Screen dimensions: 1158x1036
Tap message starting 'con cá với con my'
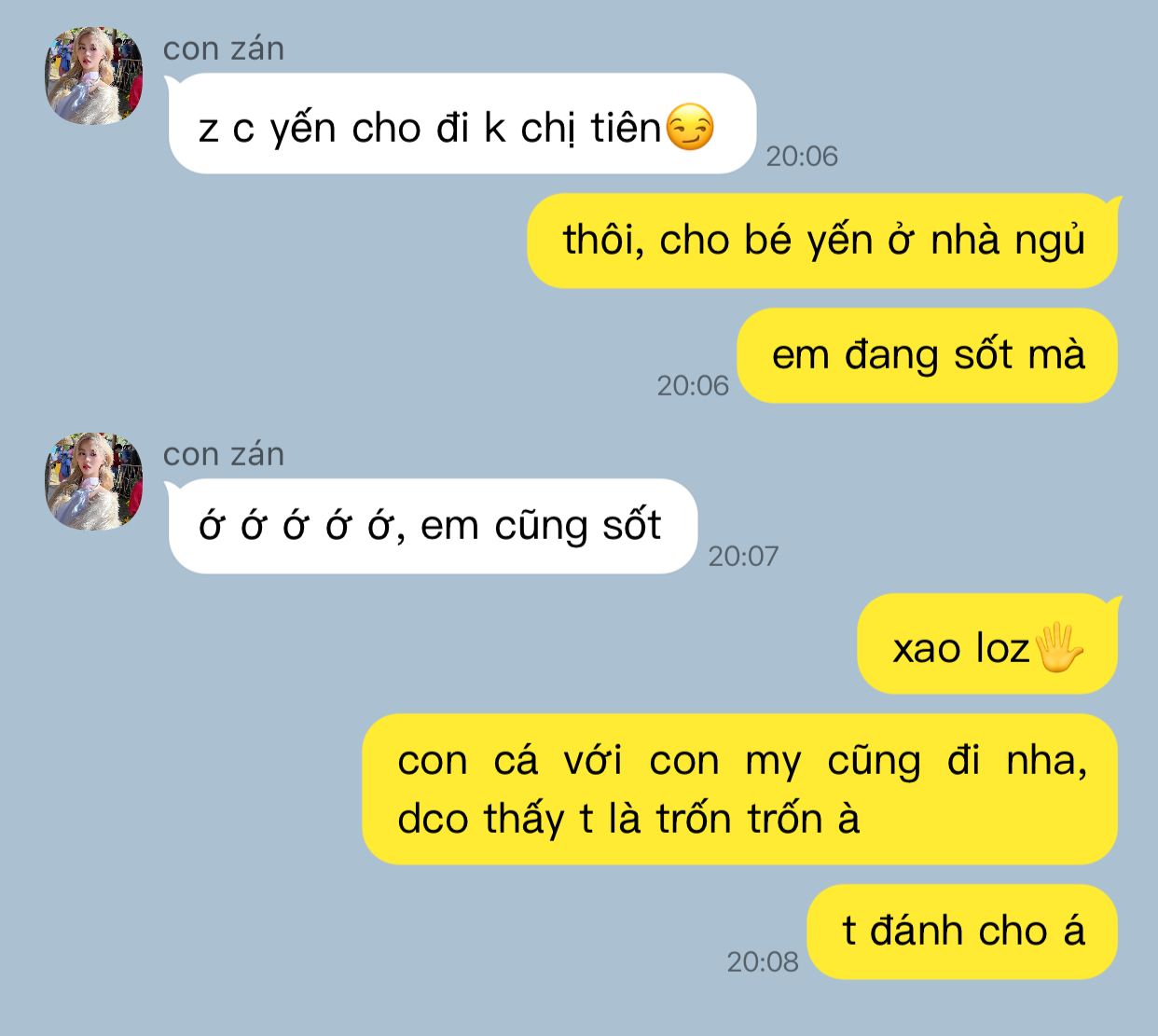click(x=739, y=789)
